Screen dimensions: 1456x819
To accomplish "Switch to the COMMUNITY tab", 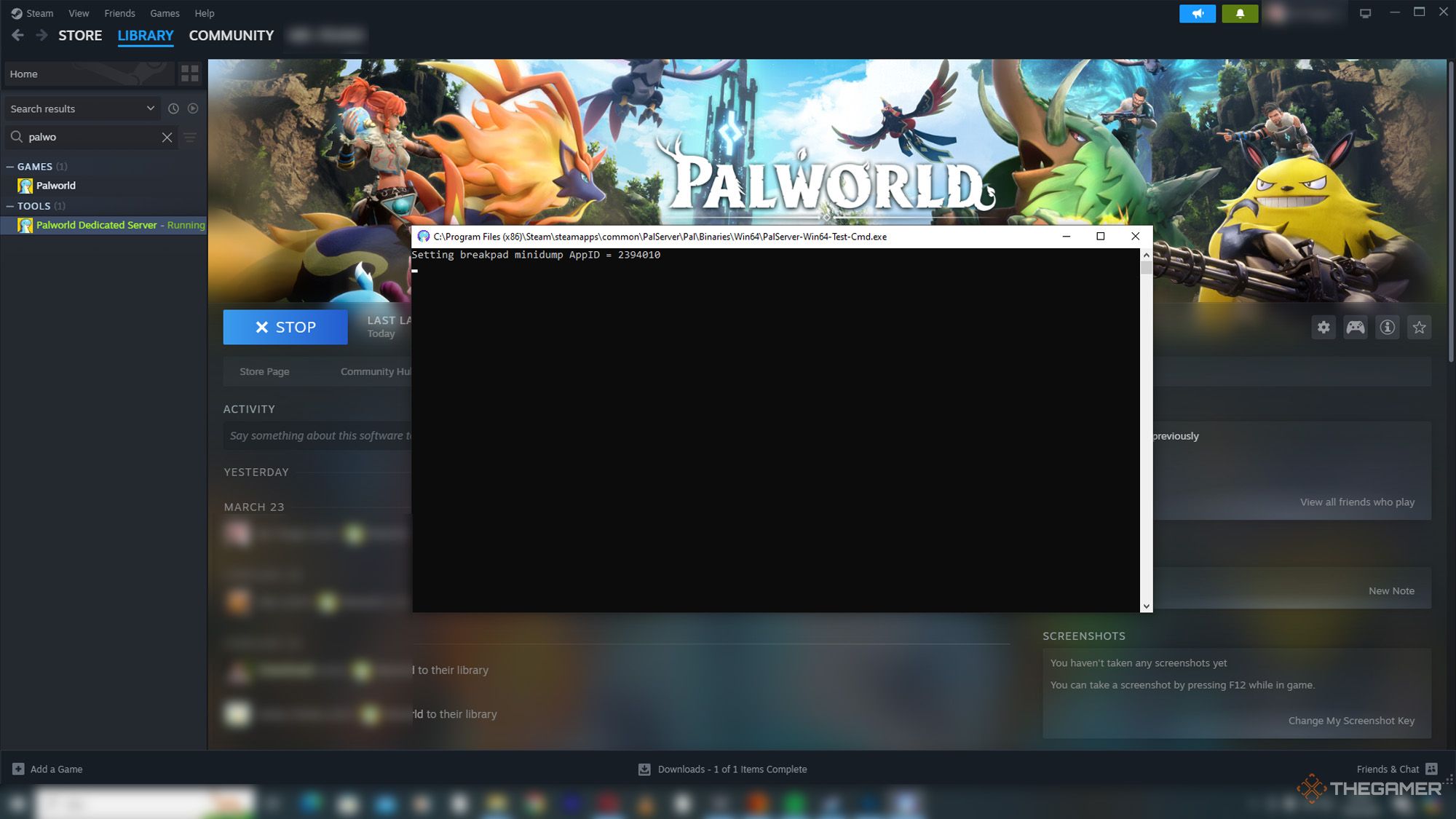I will click(232, 36).
